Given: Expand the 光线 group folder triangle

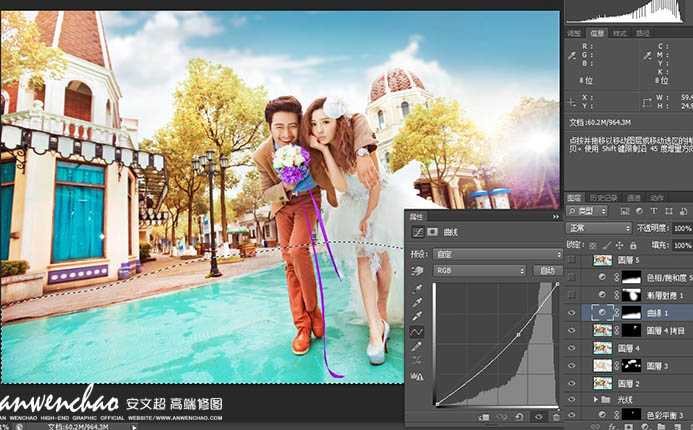Looking at the screenshot, I should pyautogui.click(x=595, y=400).
